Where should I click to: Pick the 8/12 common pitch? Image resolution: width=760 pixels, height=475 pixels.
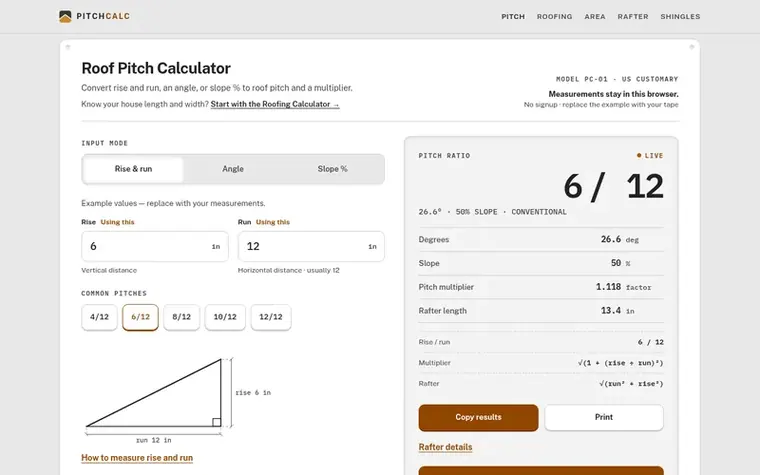182,317
